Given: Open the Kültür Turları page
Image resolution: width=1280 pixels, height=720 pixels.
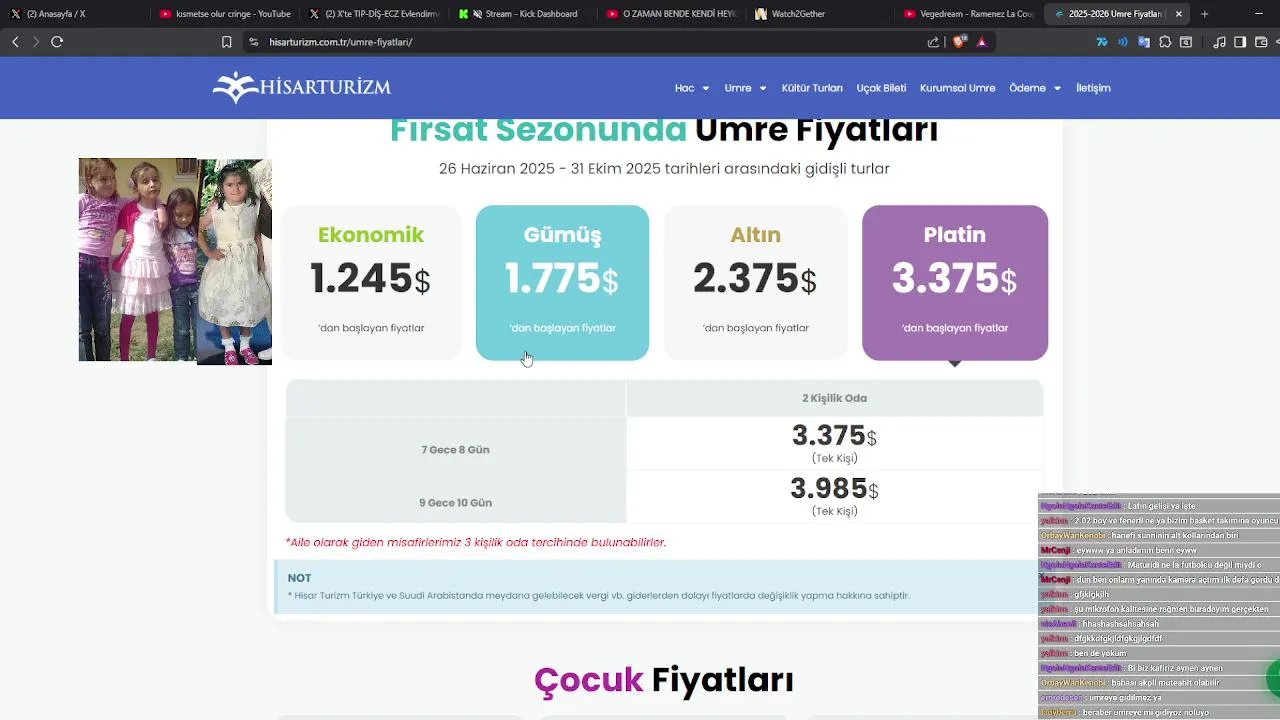Looking at the screenshot, I should point(812,88).
